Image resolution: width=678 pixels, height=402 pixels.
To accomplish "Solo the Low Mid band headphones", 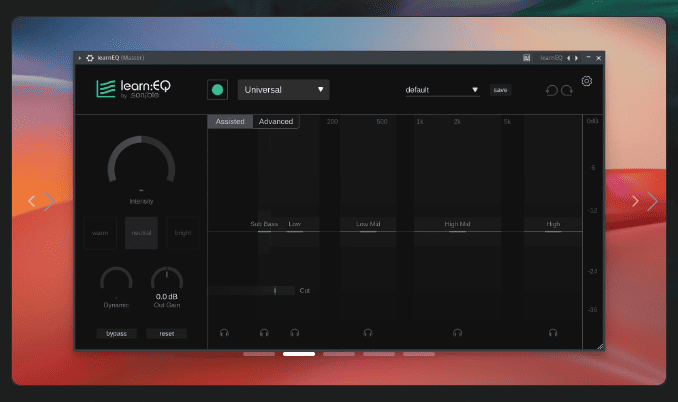I will click(x=368, y=333).
